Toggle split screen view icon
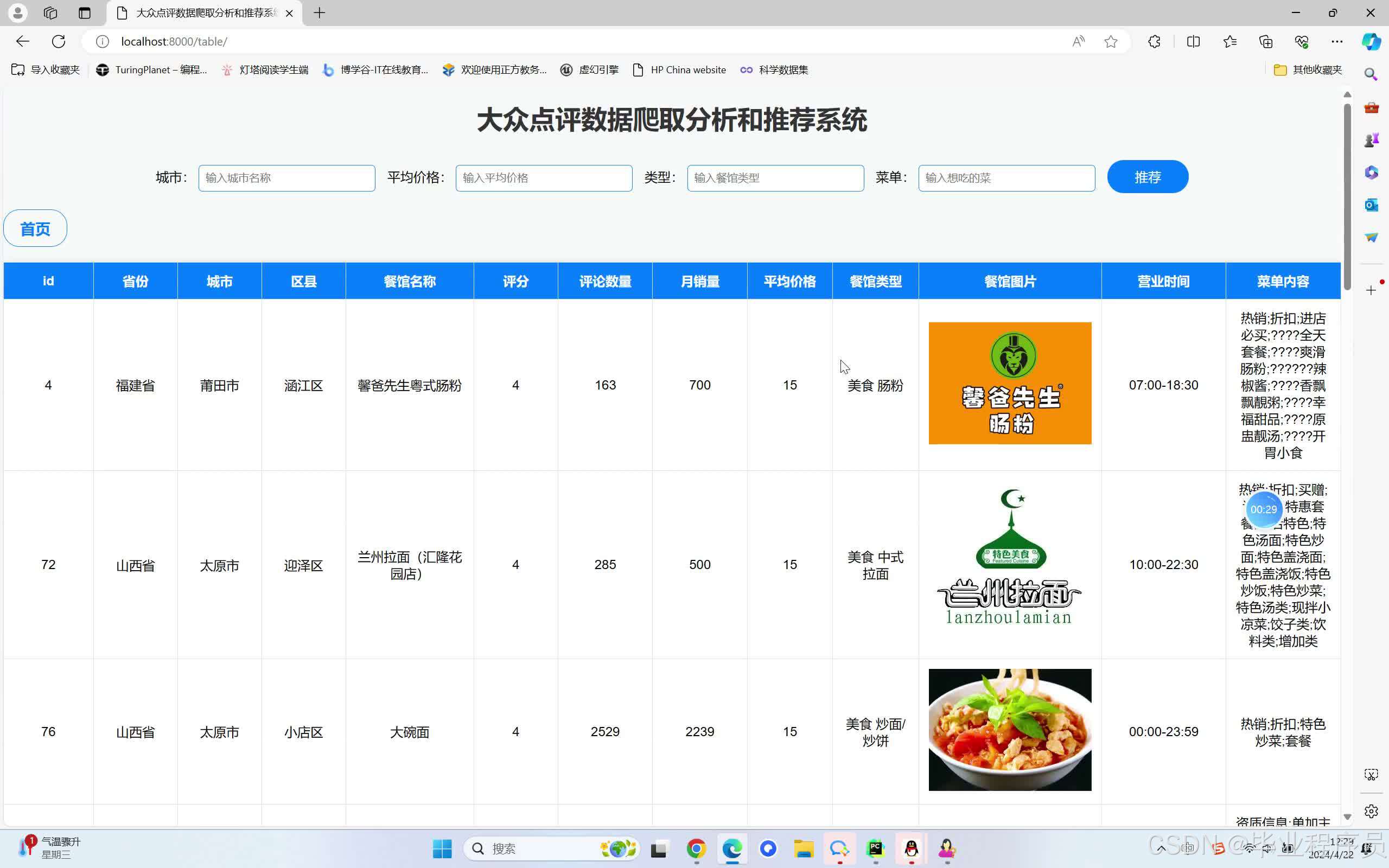The image size is (1389, 868). click(x=1193, y=41)
